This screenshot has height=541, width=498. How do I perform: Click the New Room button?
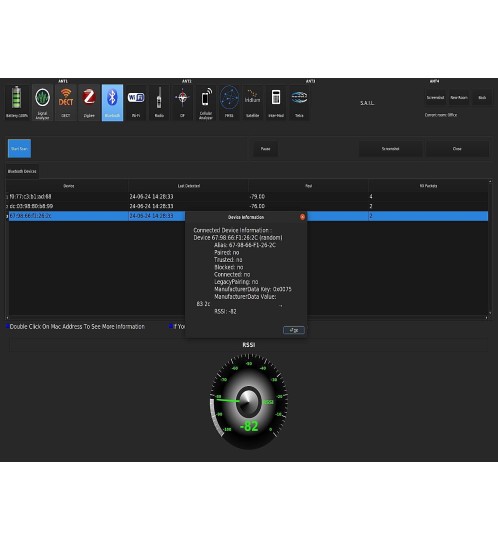[459, 98]
